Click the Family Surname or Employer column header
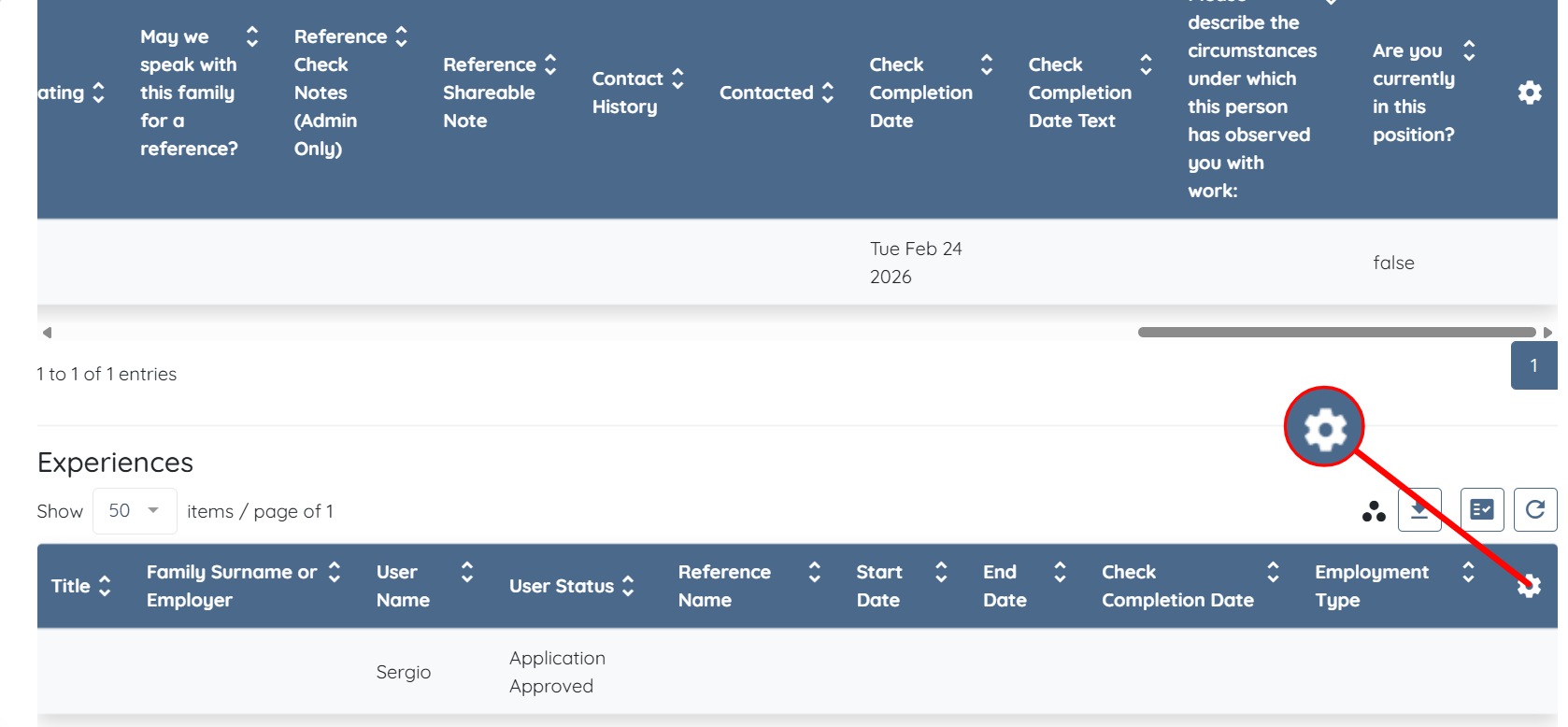 tap(232, 586)
